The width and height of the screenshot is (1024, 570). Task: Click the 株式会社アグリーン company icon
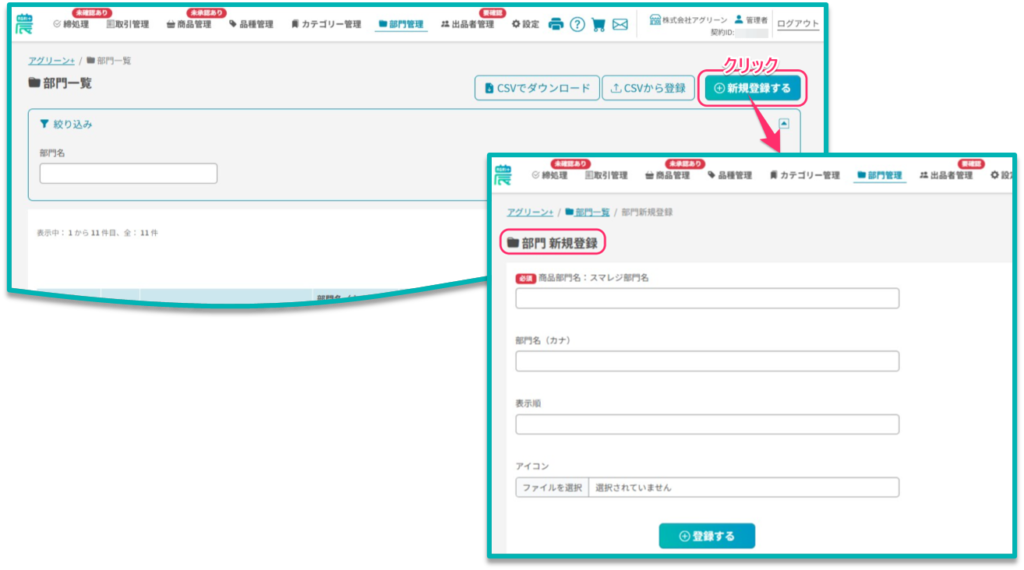[655, 19]
